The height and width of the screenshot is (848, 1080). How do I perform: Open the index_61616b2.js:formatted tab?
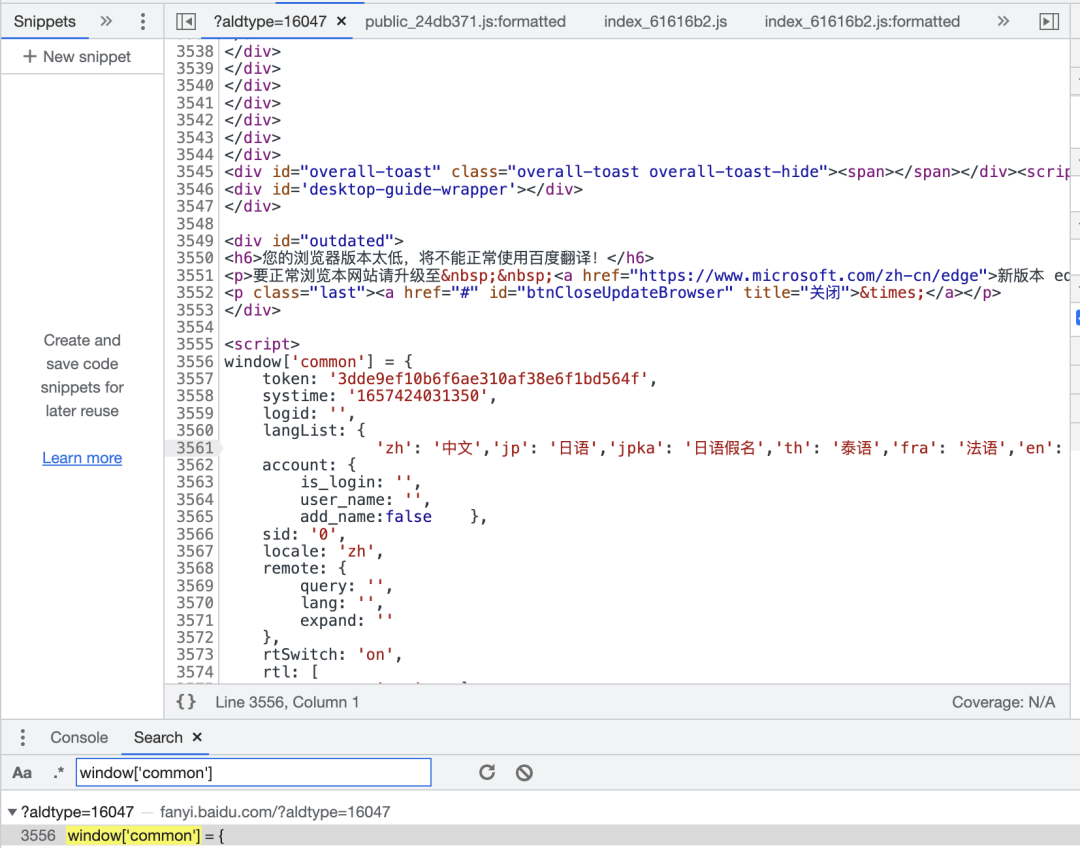(862, 21)
